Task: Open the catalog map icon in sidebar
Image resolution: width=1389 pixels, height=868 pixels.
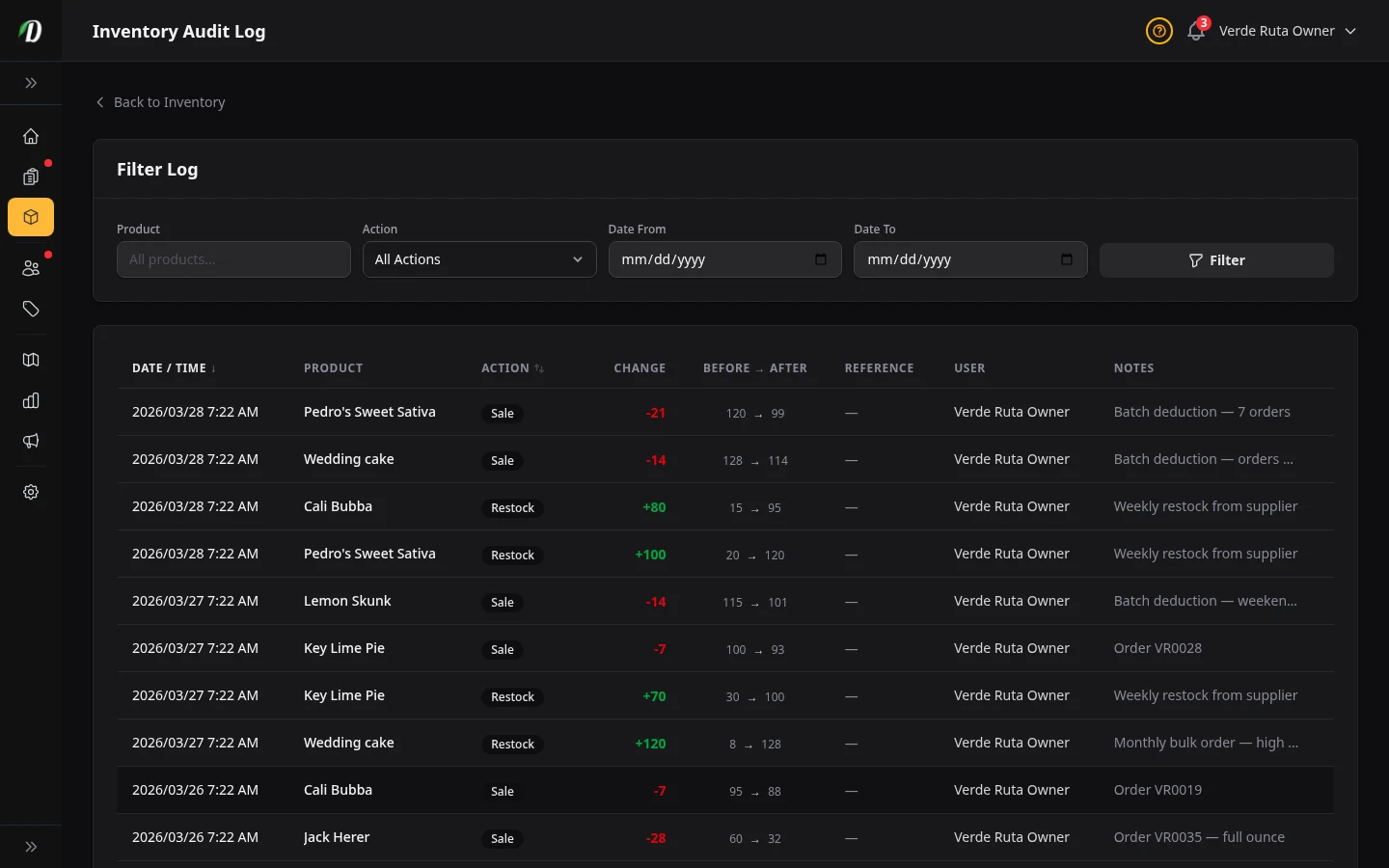Action: pyautogui.click(x=30, y=359)
